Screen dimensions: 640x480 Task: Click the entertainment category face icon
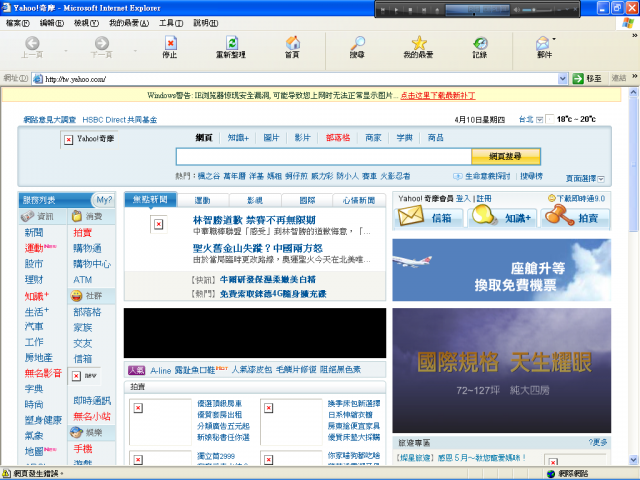point(76,432)
